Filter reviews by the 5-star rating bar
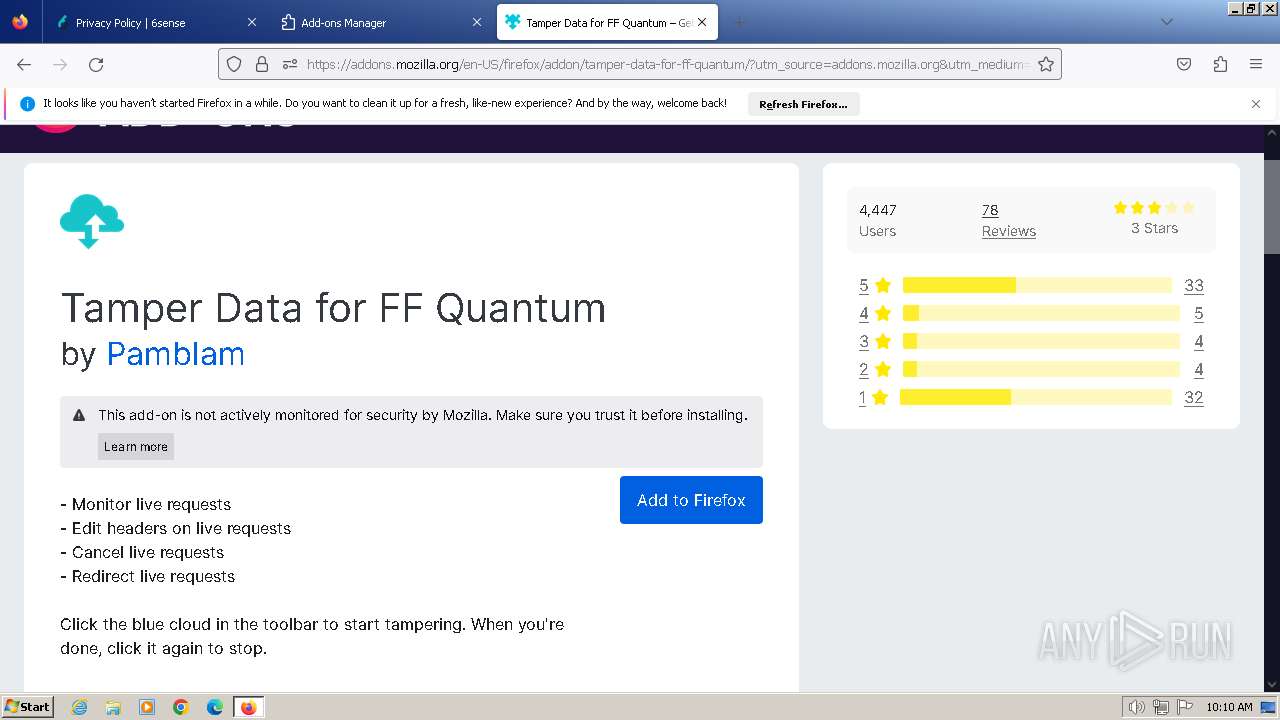 coord(1037,285)
